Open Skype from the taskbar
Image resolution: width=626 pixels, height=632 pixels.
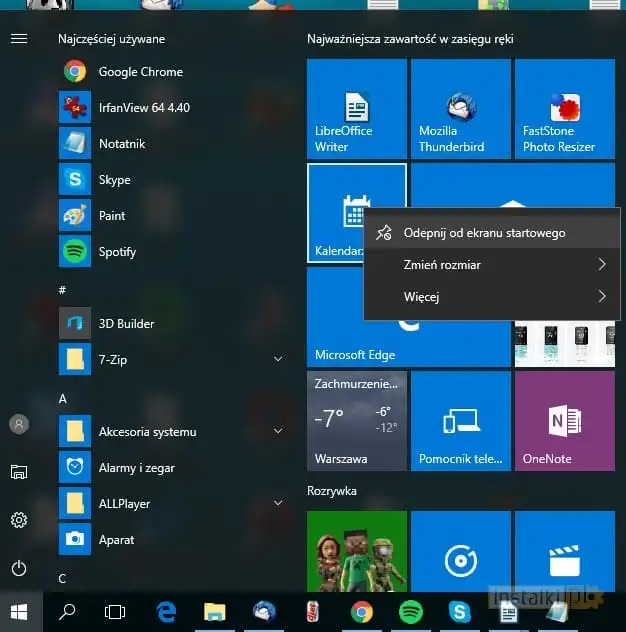460,611
